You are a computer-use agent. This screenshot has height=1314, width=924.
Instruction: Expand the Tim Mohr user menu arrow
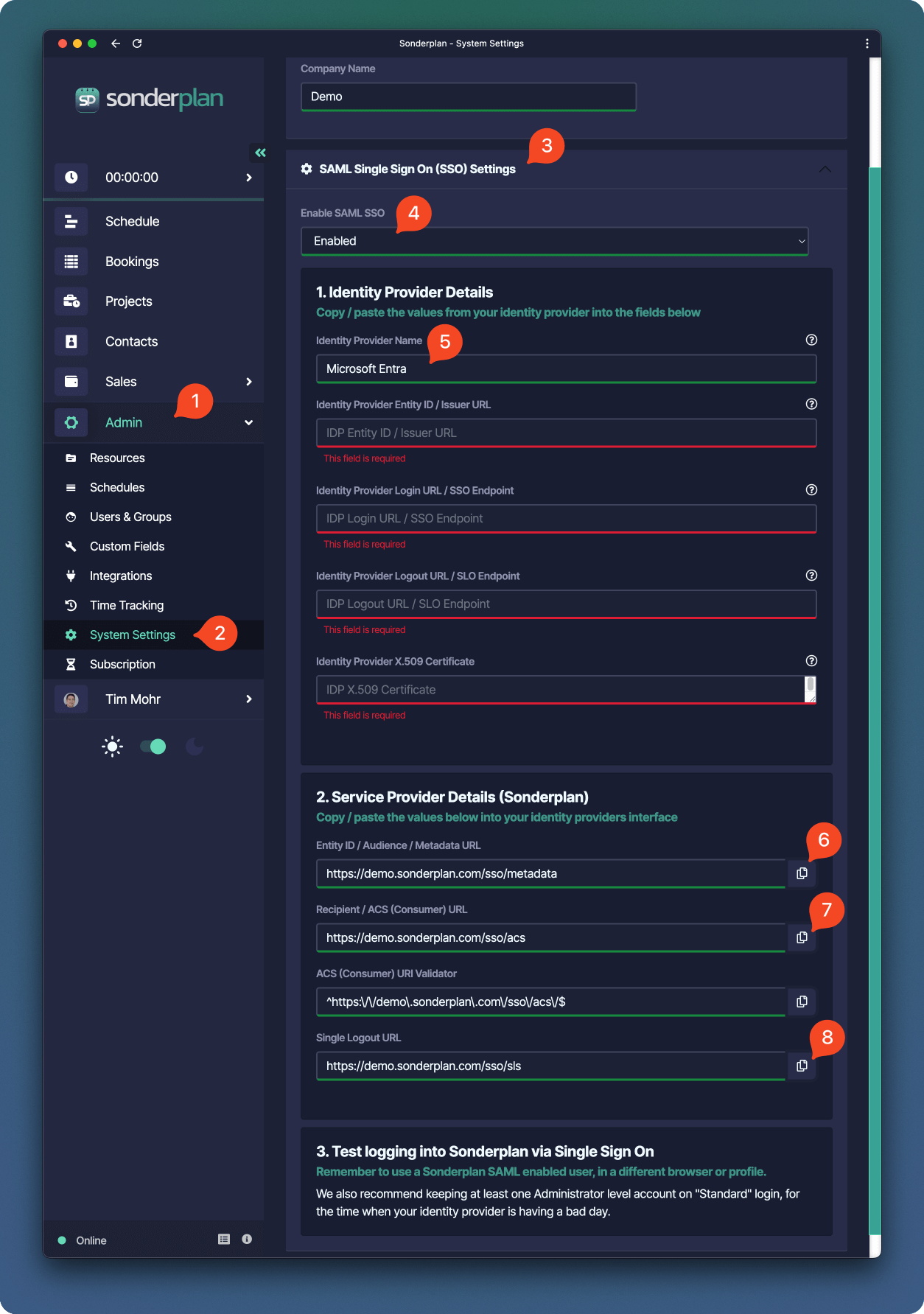(x=249, y=699)
